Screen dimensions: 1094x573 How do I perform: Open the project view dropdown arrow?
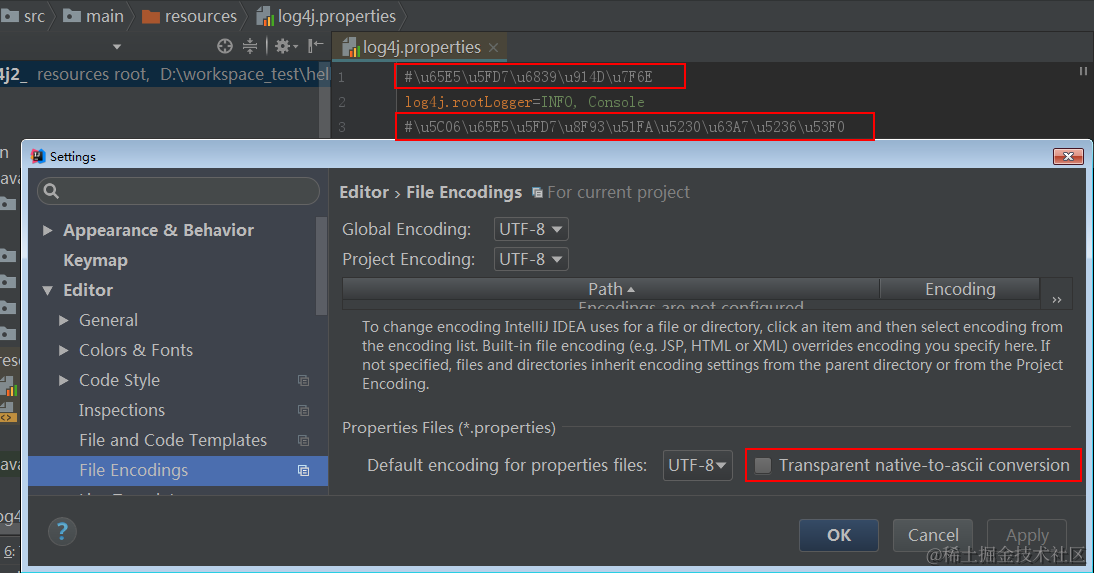[x=117, y=47]
